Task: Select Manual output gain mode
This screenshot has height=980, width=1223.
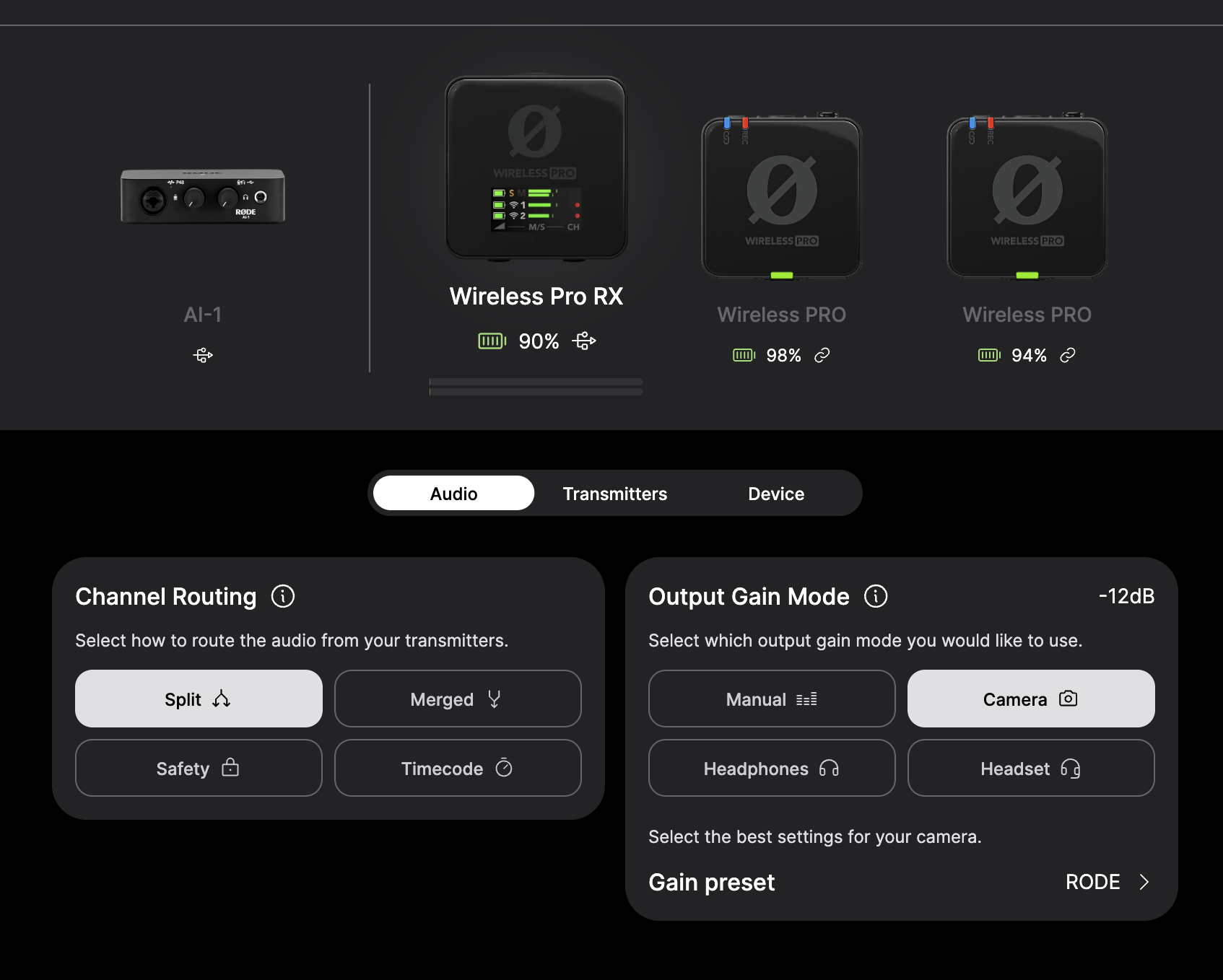Action: pos(772,699)
